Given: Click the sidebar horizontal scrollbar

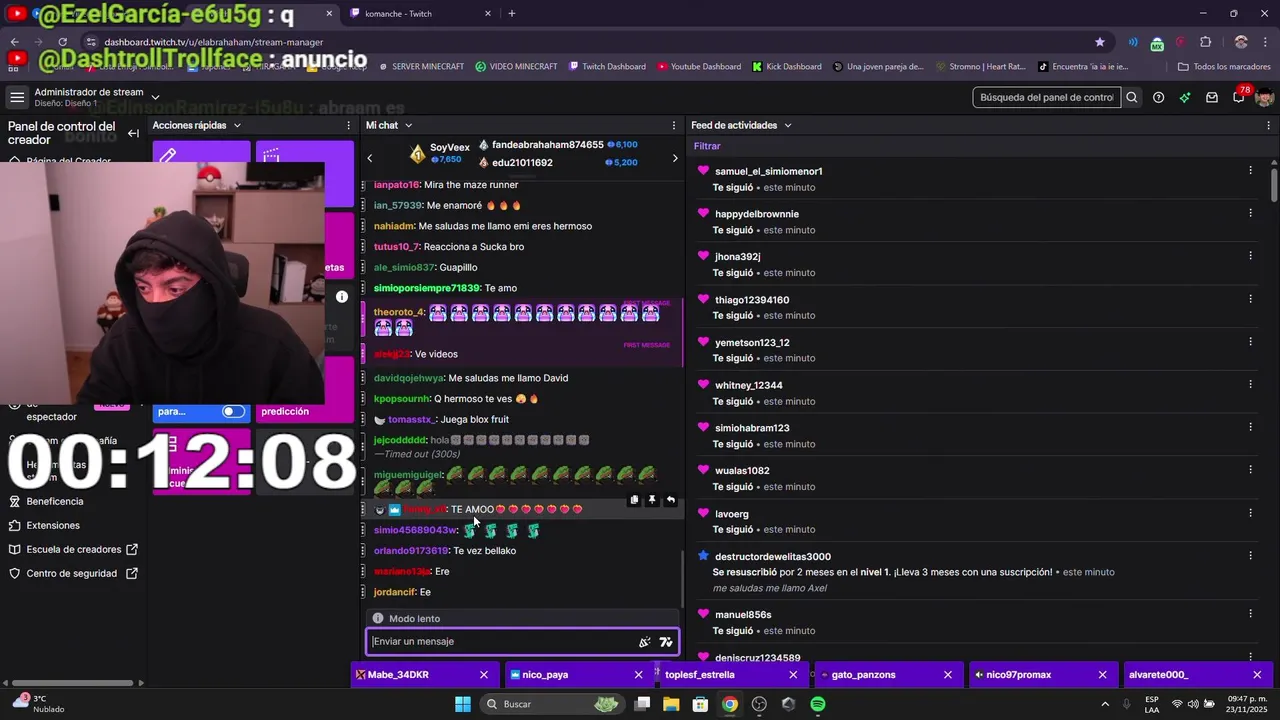Looking at the screenshot, I should [x=72, y=683].
